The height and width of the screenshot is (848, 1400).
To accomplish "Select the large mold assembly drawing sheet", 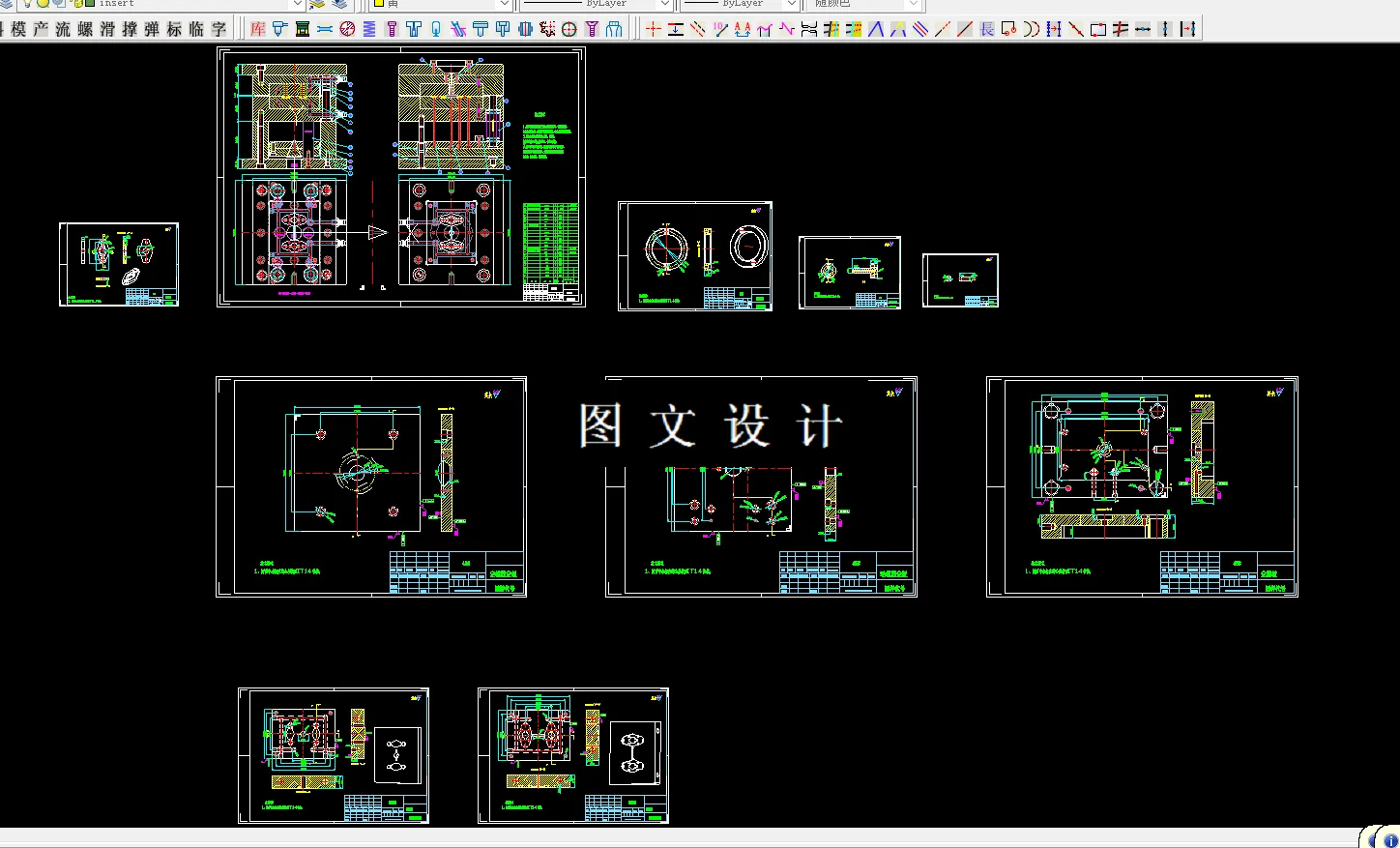I will [x=401, y=177].
